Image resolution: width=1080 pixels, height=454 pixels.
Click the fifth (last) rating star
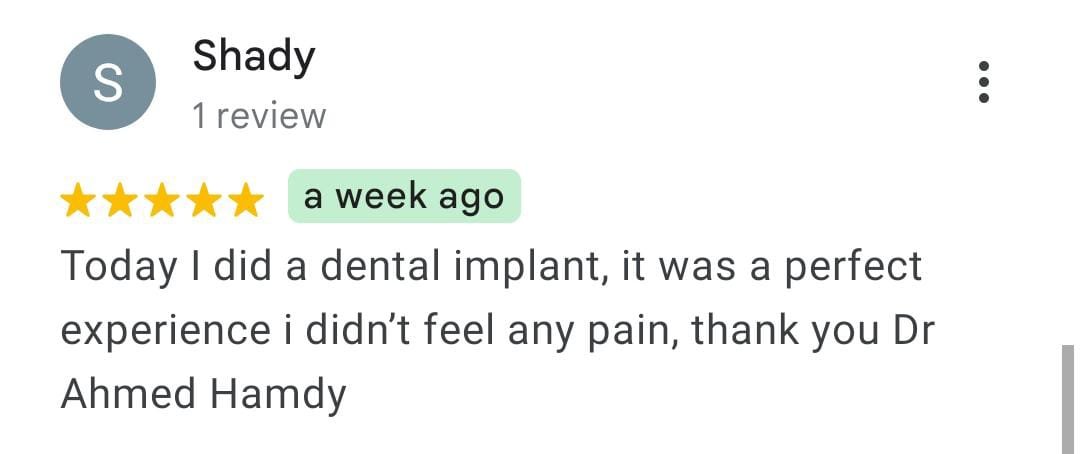point(244,201)
